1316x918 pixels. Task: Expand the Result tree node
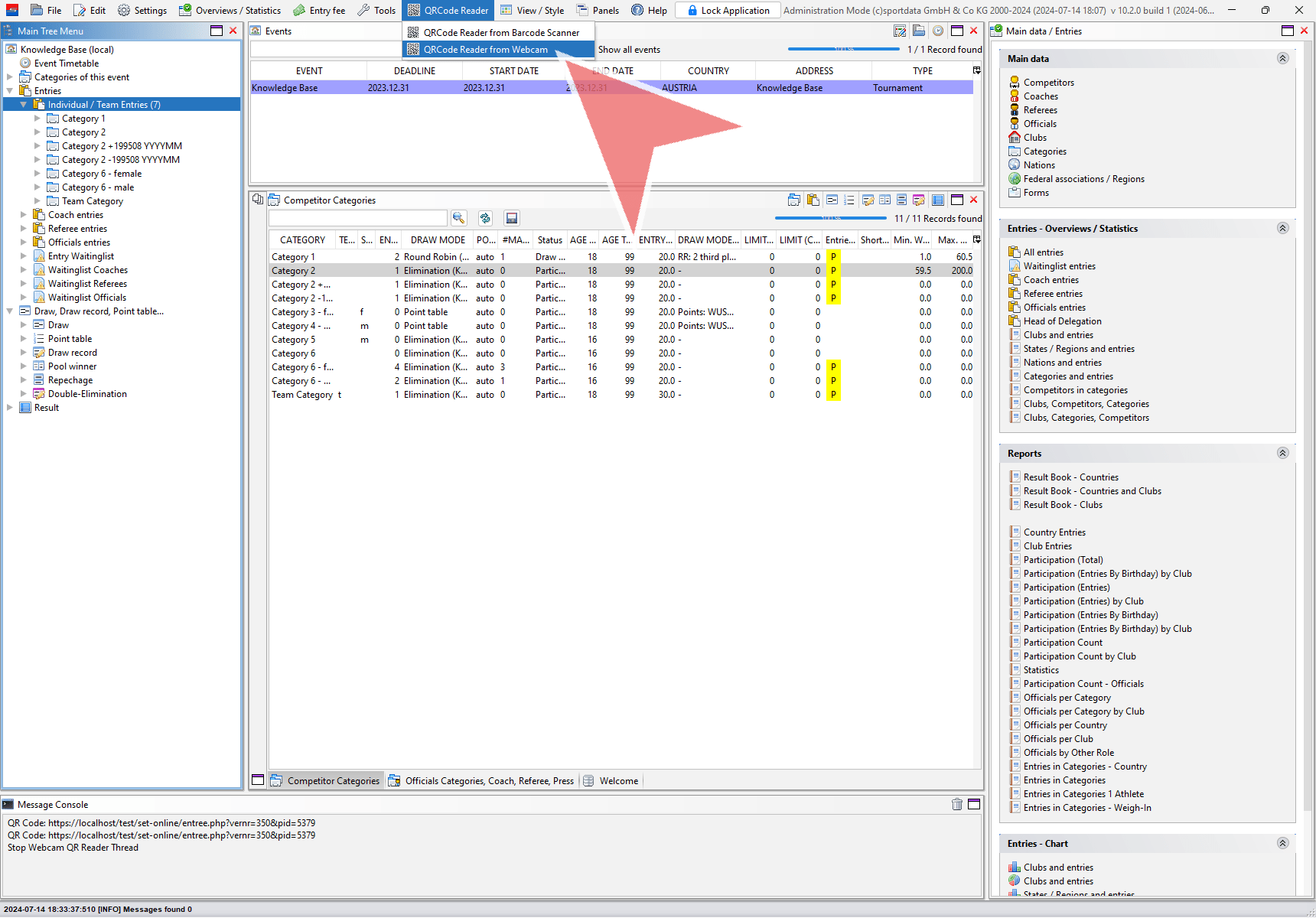[10, 408]
